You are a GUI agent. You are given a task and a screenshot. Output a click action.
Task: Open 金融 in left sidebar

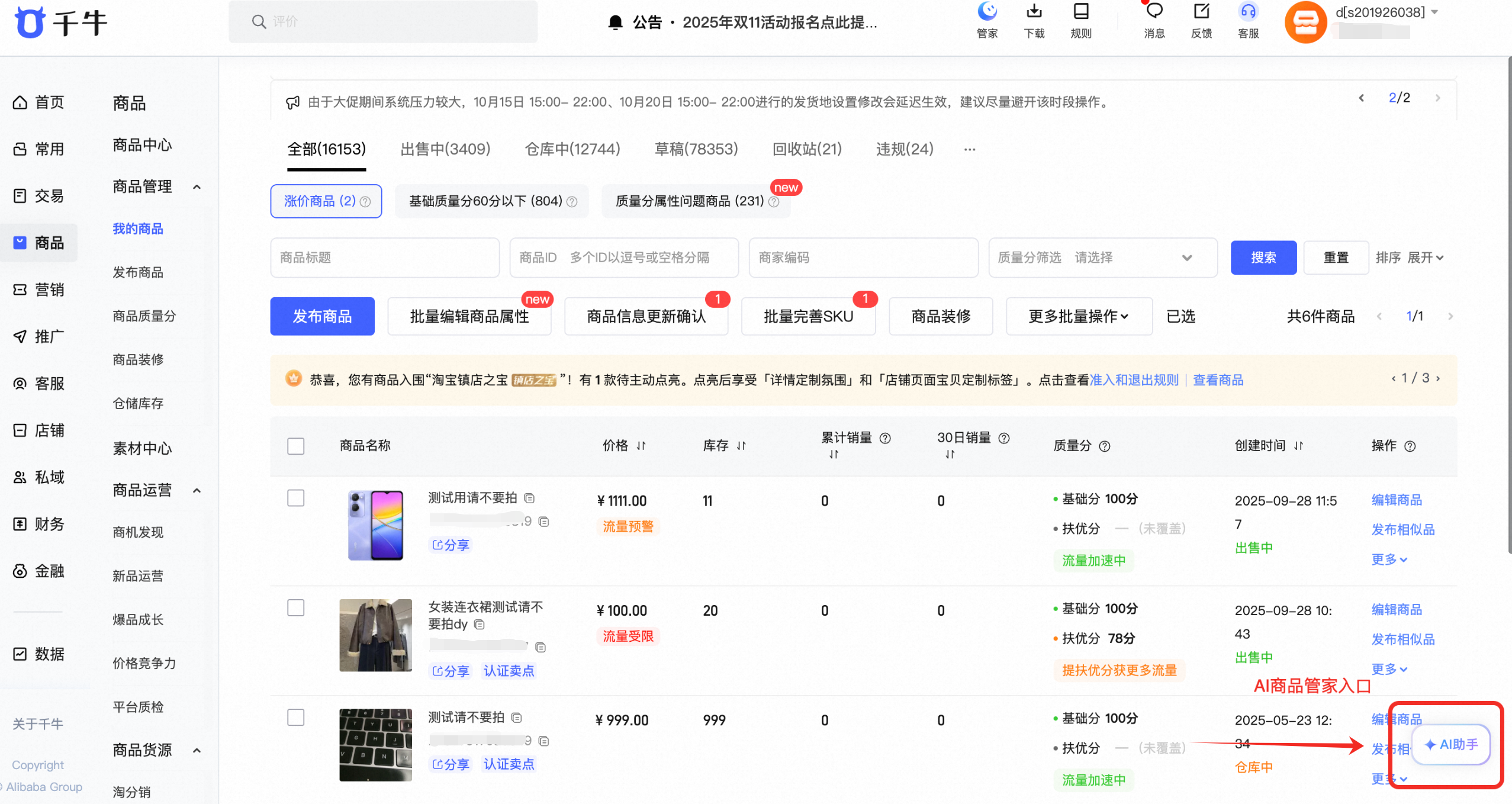tap(39, 571)
